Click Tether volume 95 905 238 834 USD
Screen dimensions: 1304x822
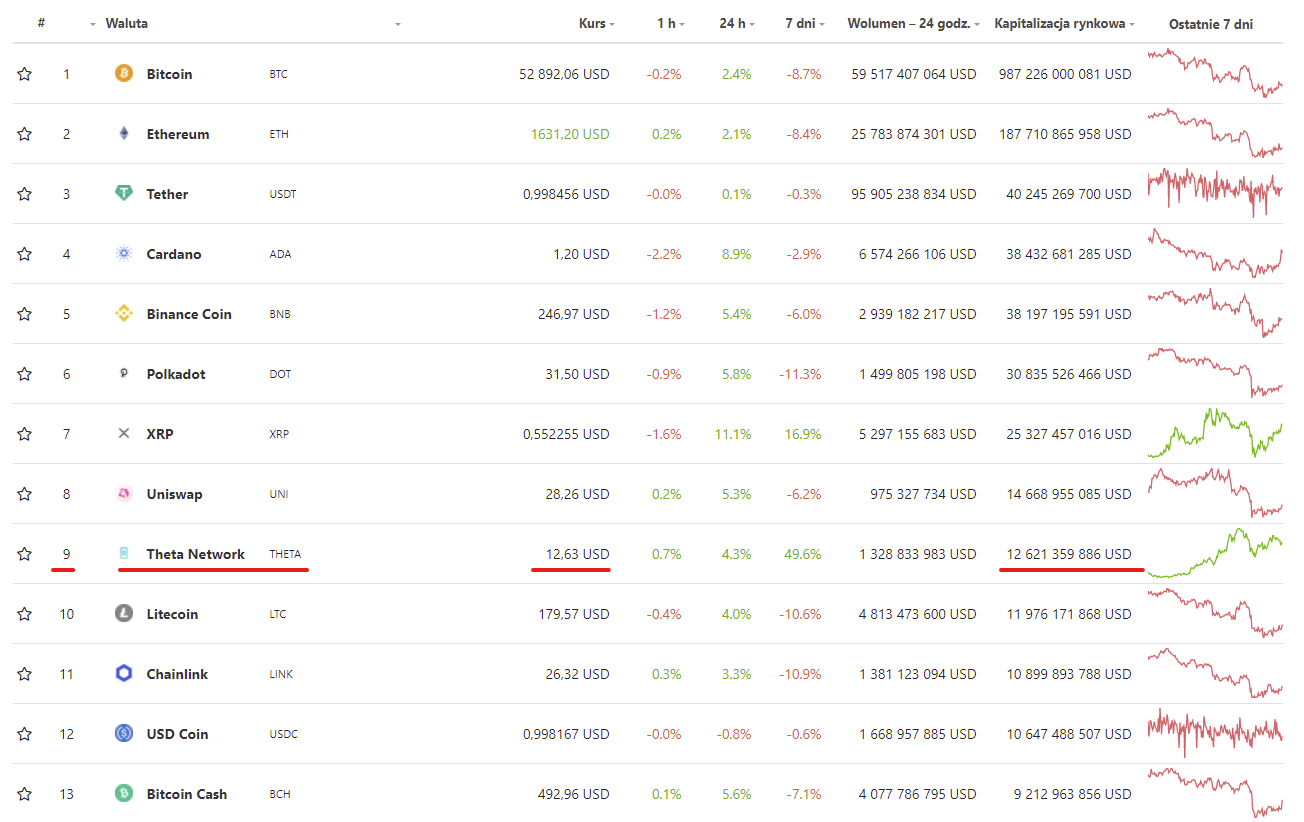point(914,194)
